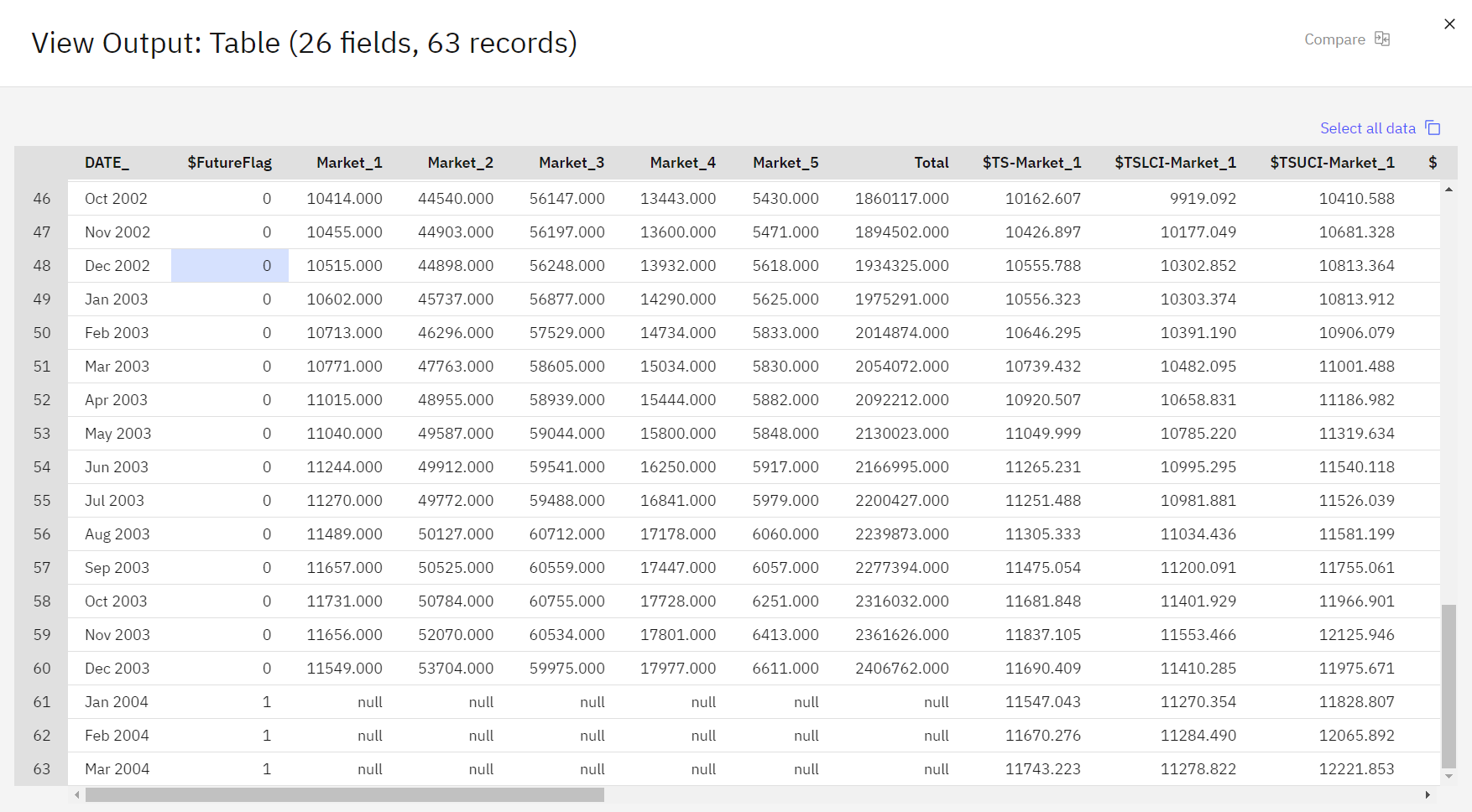Click the View Output table title
The image size is (1472, 812).
pyautogui.click(x=305, y=43)
